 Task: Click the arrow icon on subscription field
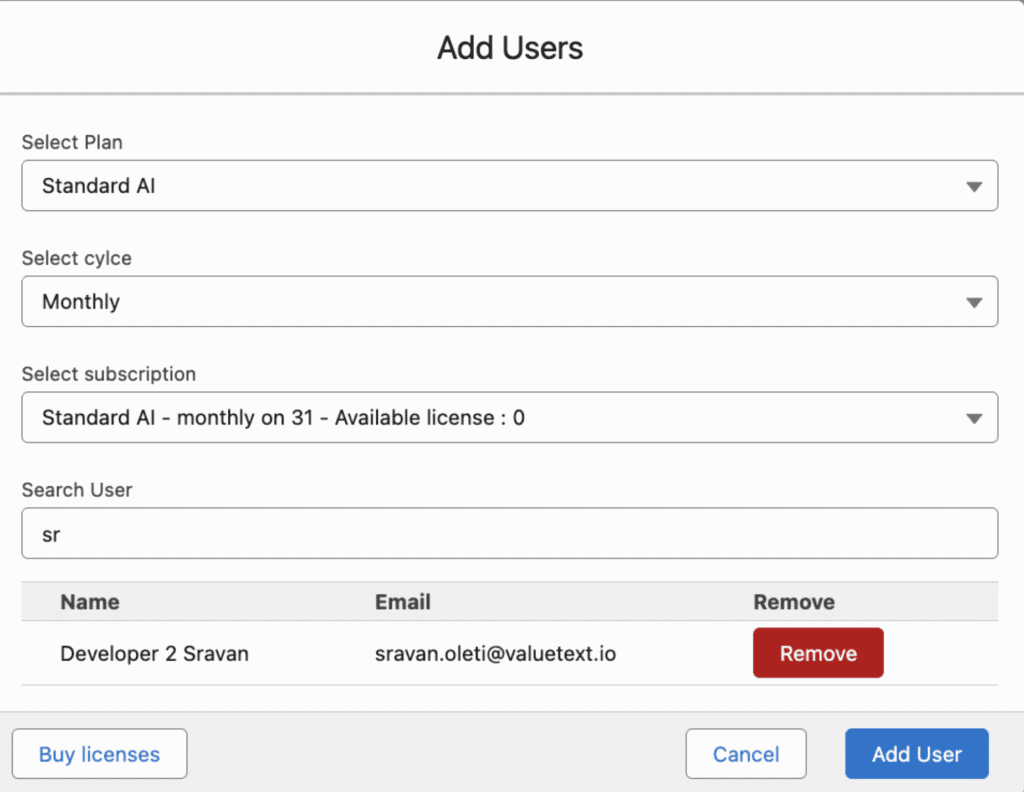[974, 419]
